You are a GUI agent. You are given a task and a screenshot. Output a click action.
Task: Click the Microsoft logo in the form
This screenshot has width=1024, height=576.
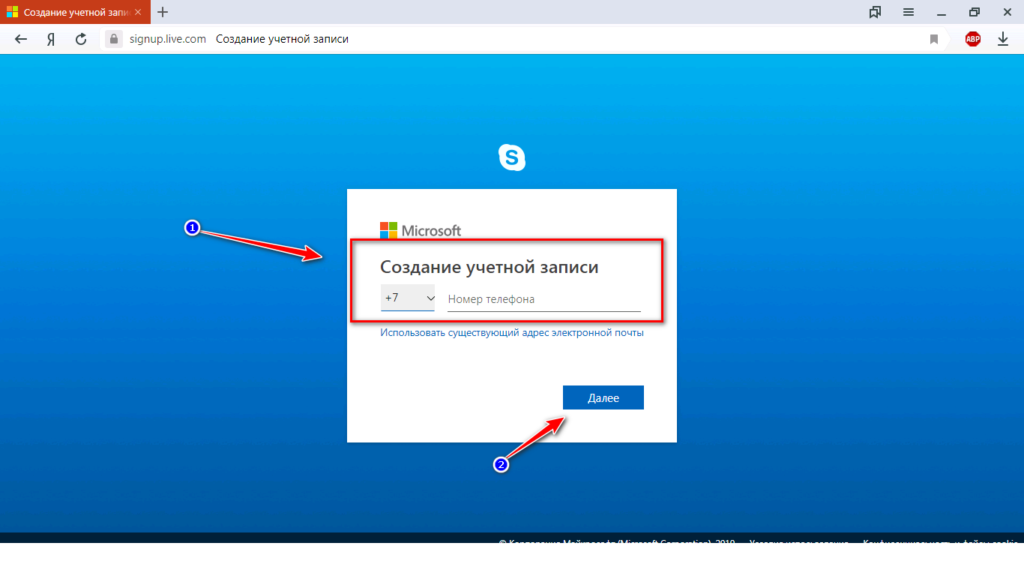(420, 230)
